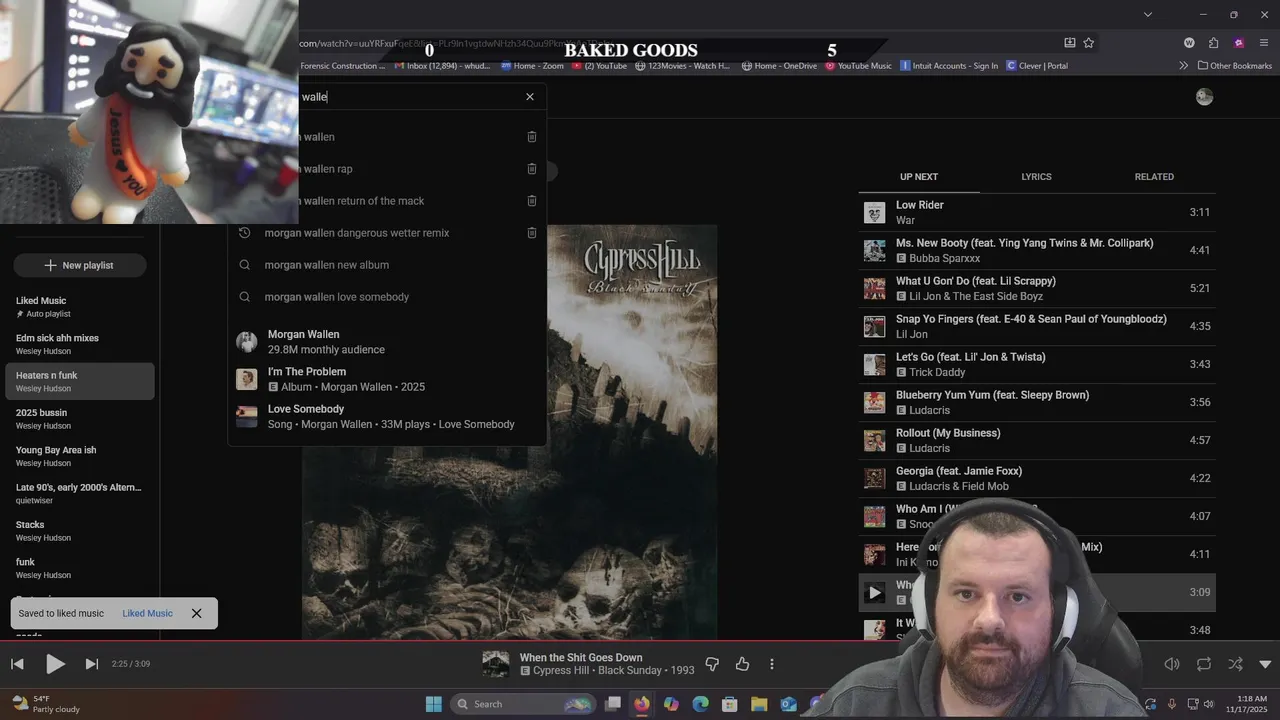This screenshot has width=1280, height=720.
Task: Open the account avatar at top right
Action: 1204,97
